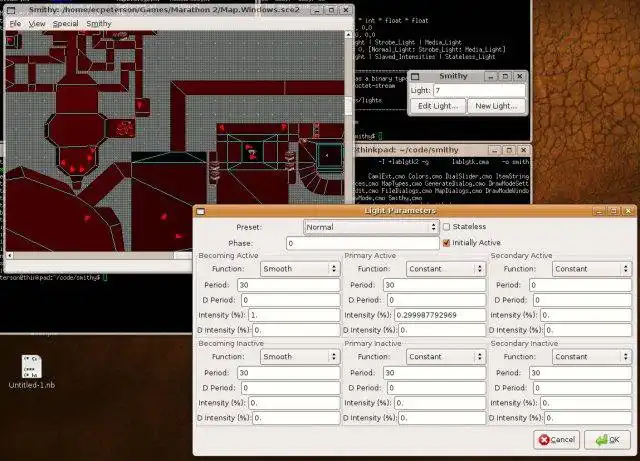Click map view scroll left arrow
Image resolution: width=640 pixels, height=461 pixels.
coord(9,256)
